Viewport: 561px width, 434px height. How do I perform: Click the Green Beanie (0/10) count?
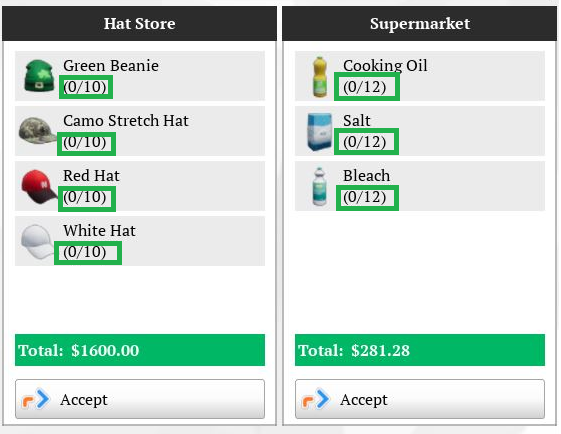pyautogui.click(x=86, y=87)
